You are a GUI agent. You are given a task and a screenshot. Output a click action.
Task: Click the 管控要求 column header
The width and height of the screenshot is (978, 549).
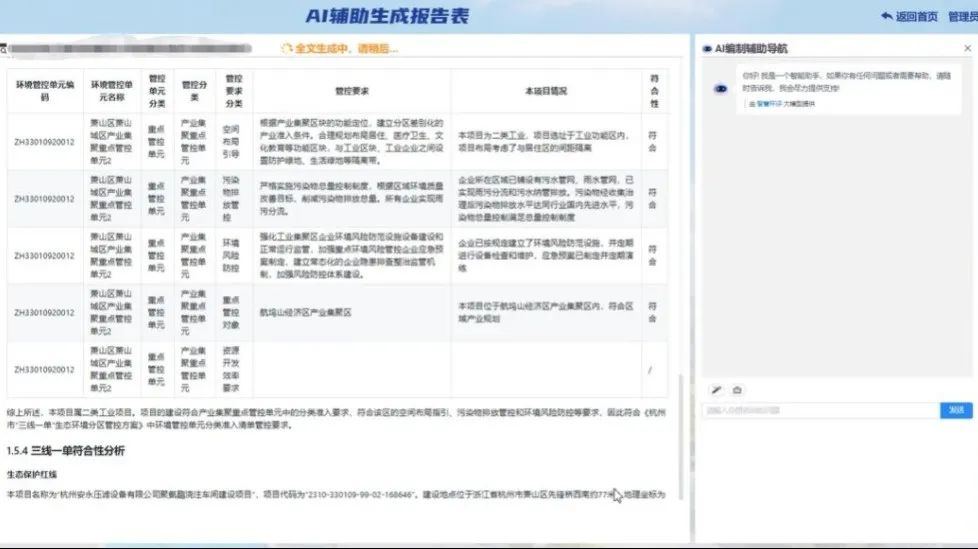352,91
